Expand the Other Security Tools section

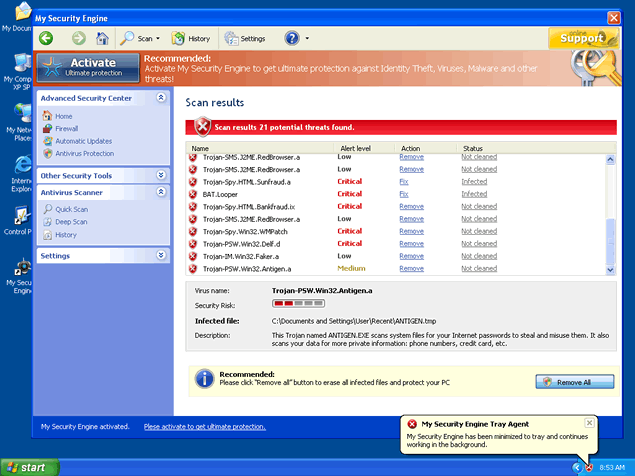(x=161, y=175)
